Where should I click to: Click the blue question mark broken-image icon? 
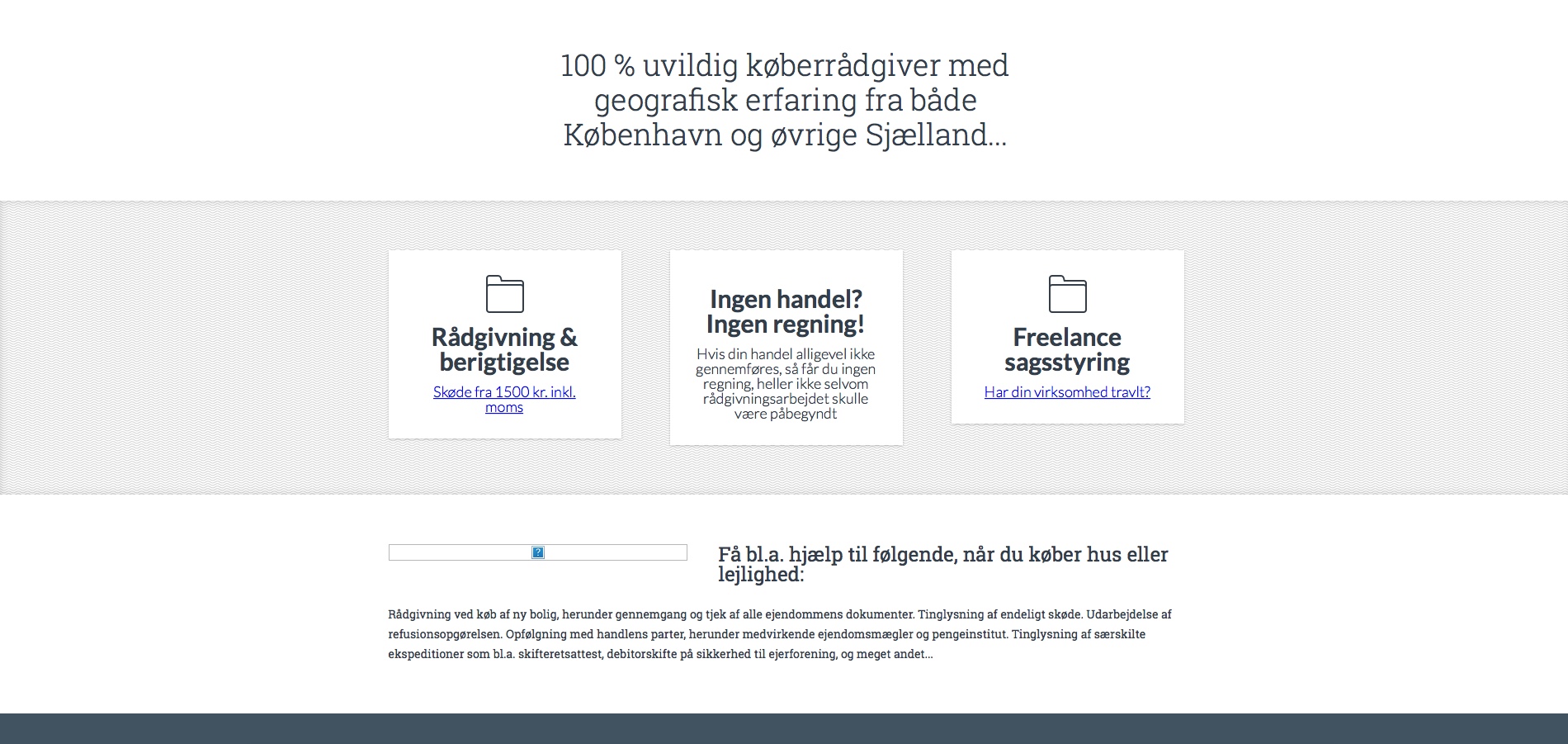[538, 552]
